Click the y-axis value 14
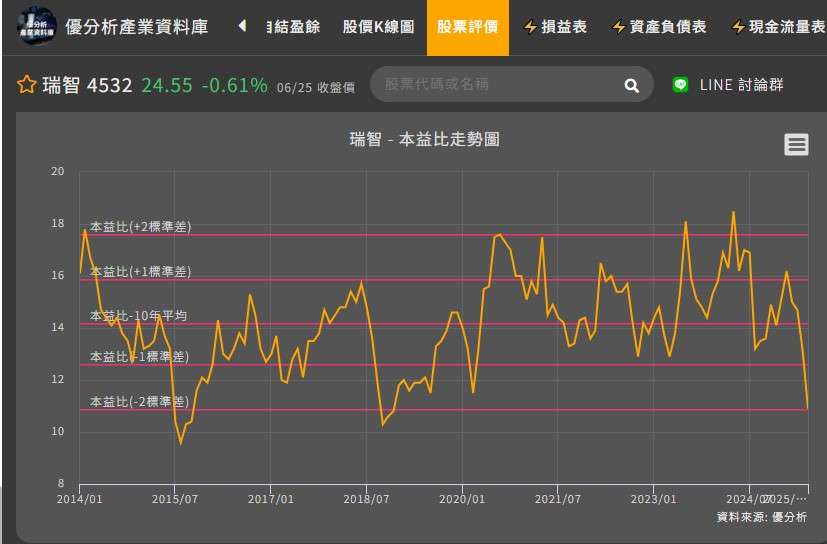This screenshot has width=827, height=544. click(x=57, y=328)
